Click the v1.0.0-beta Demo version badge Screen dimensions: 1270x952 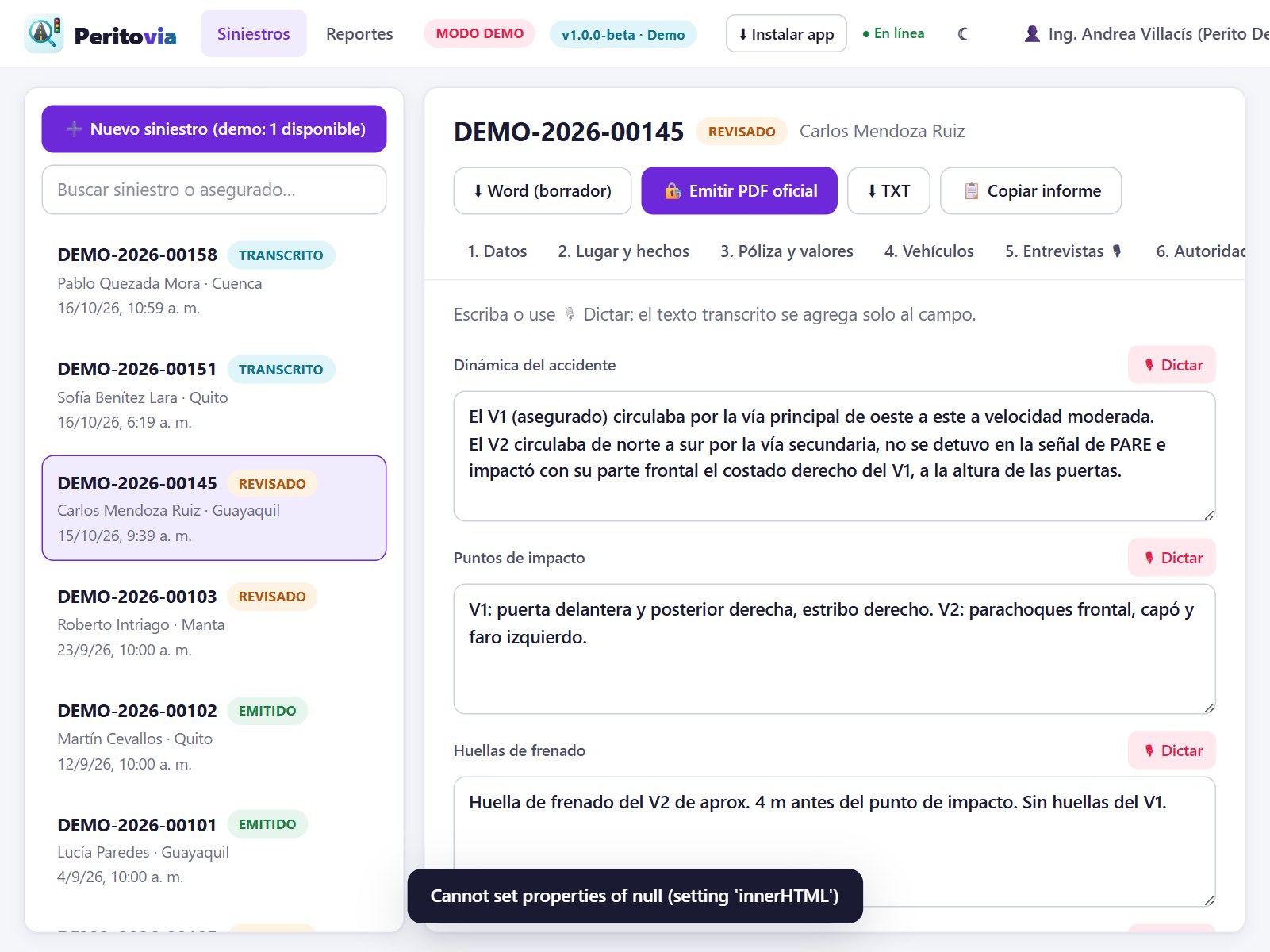point(623,34)
